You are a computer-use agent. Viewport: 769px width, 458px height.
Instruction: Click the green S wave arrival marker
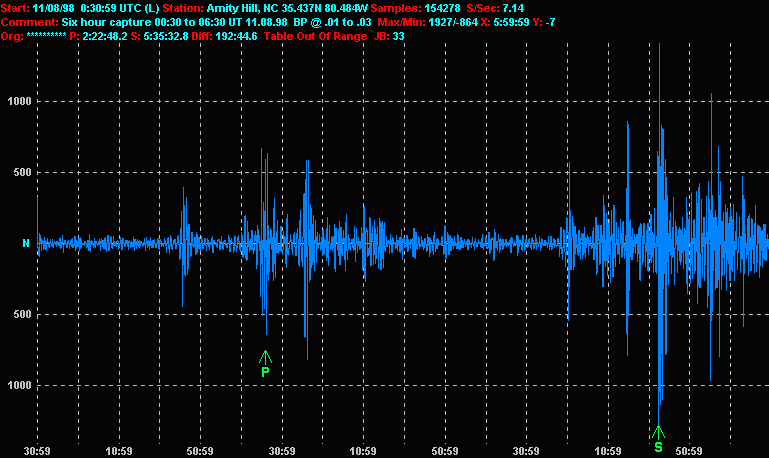658,439
